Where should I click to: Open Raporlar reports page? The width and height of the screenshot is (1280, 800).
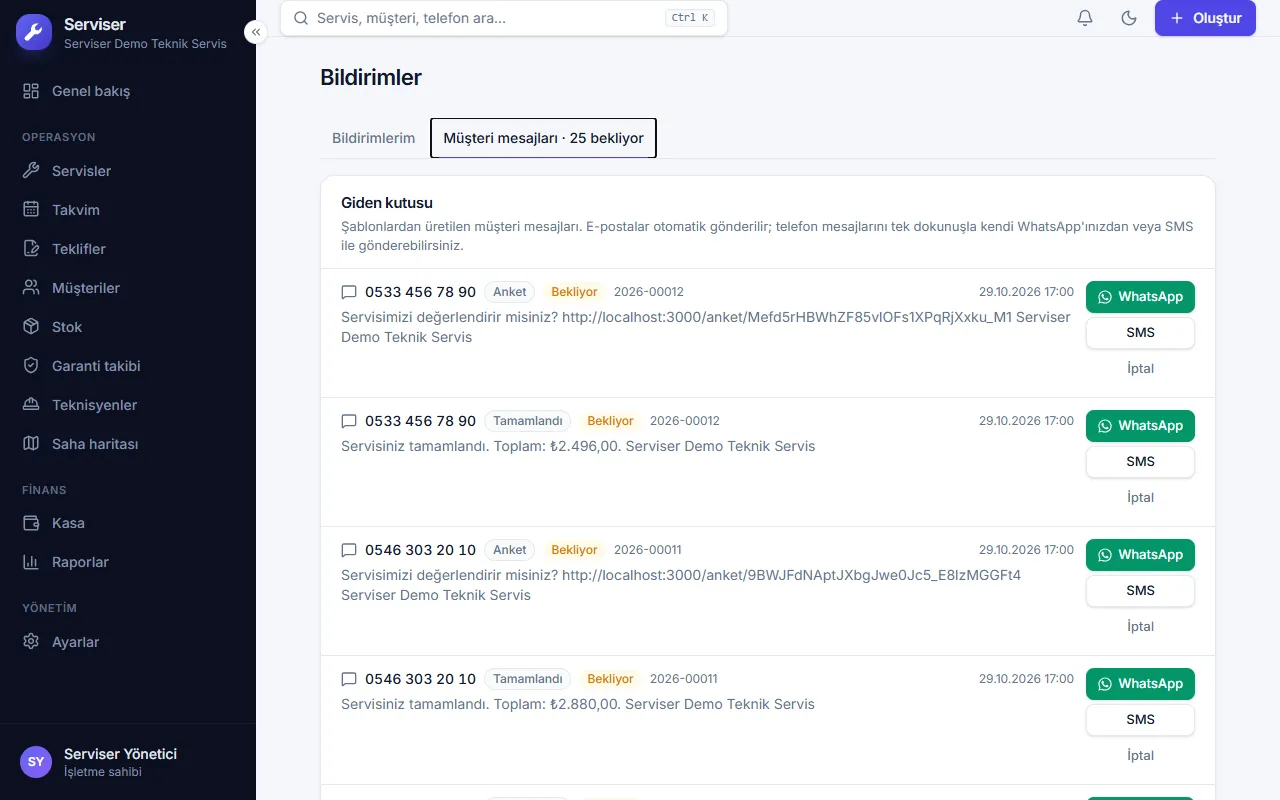pos(128,562)
